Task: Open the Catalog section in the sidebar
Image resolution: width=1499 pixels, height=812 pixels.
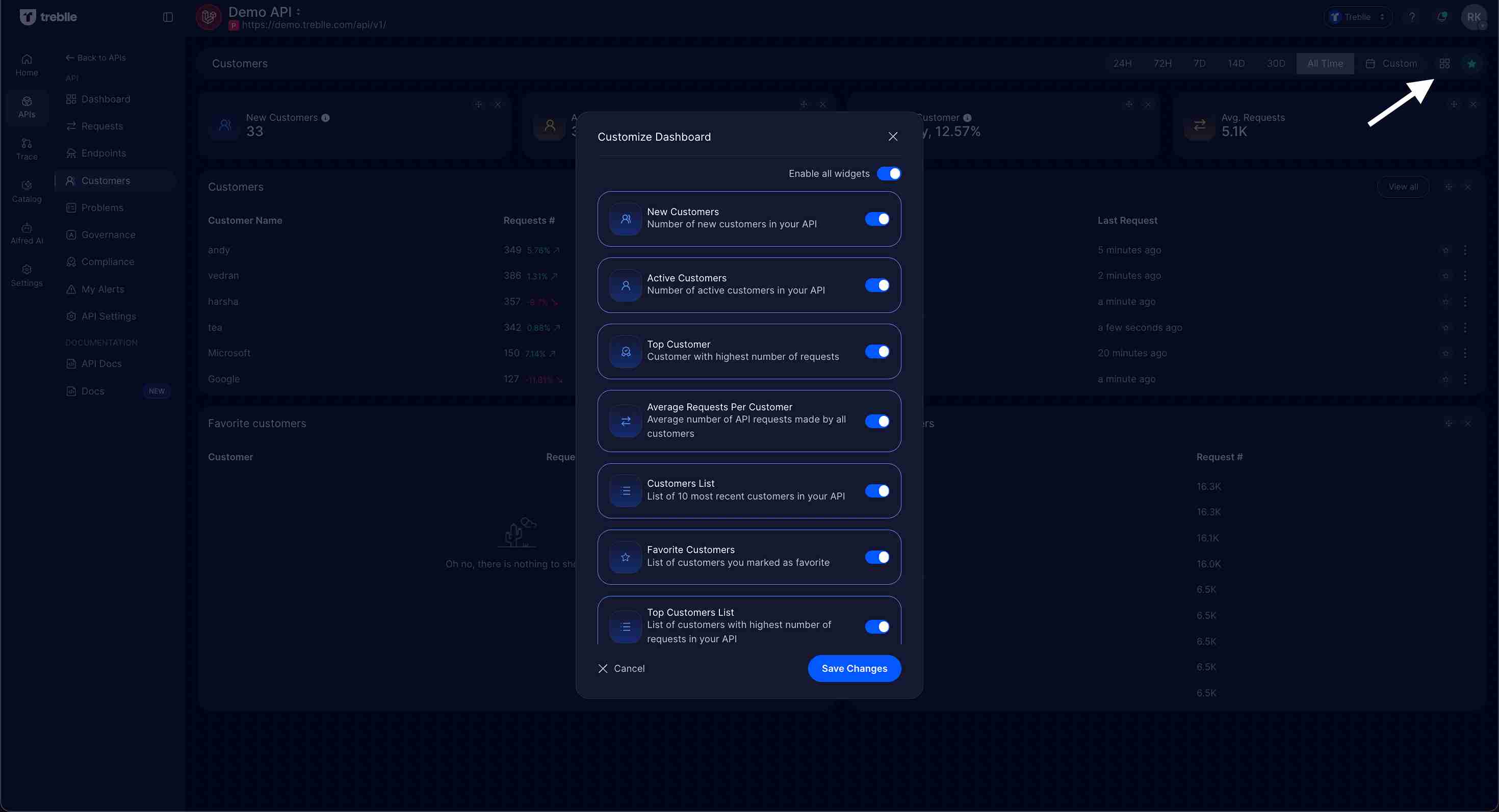Action: click(x=26, y=191)
